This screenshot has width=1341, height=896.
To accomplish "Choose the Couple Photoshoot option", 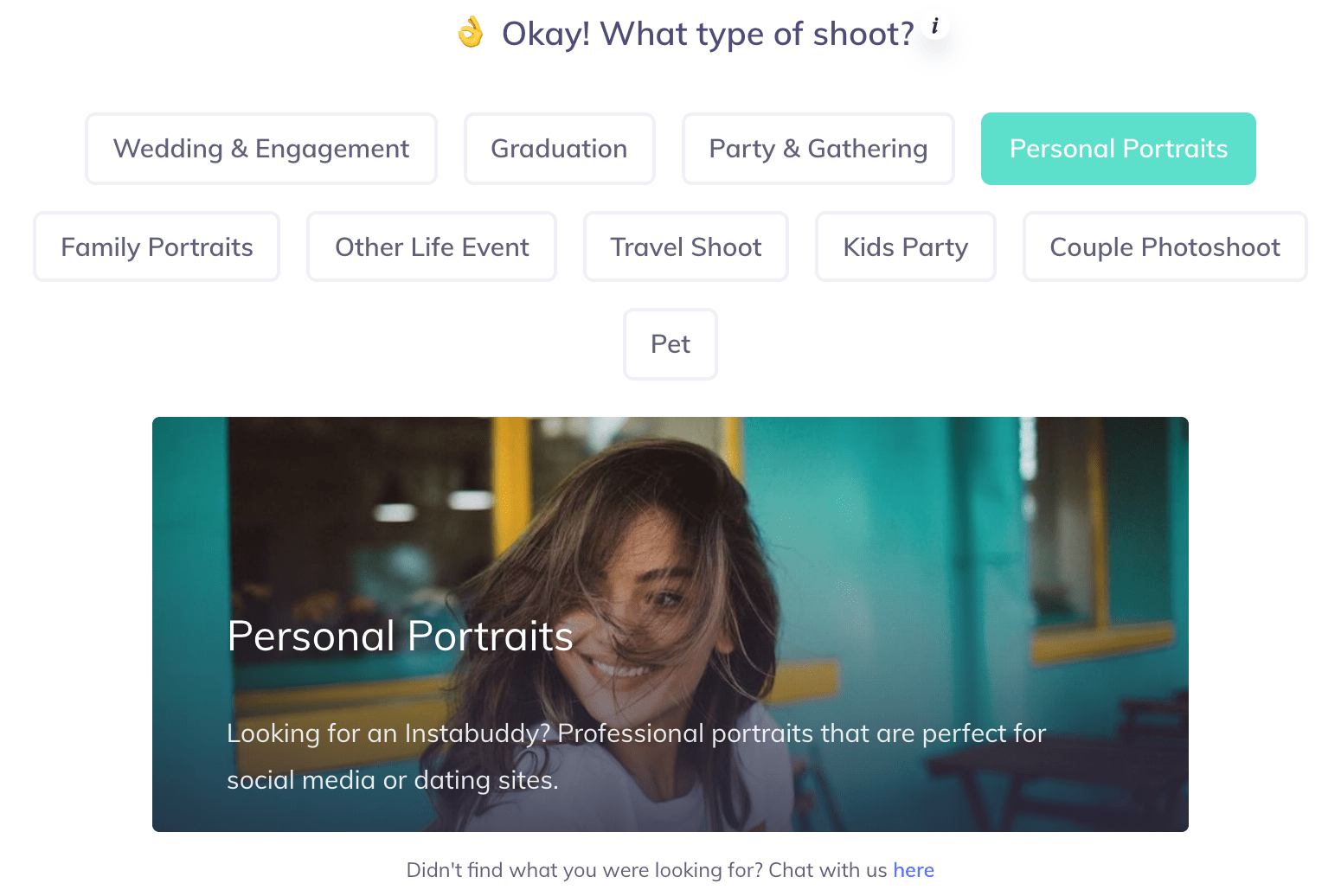I will pyautogui.click(x=1165, y=247).
